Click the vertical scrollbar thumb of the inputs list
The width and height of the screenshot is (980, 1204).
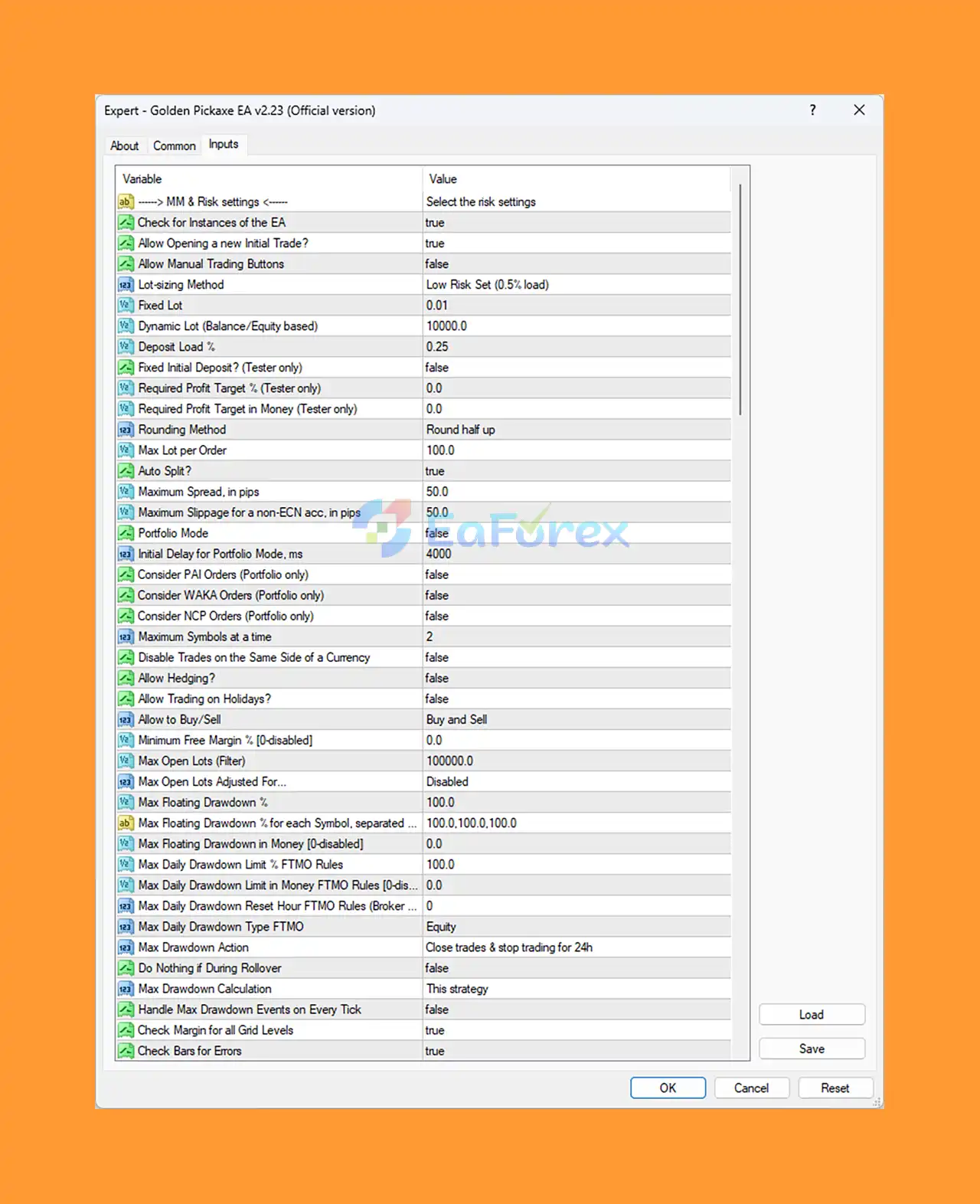pos(740,299)
